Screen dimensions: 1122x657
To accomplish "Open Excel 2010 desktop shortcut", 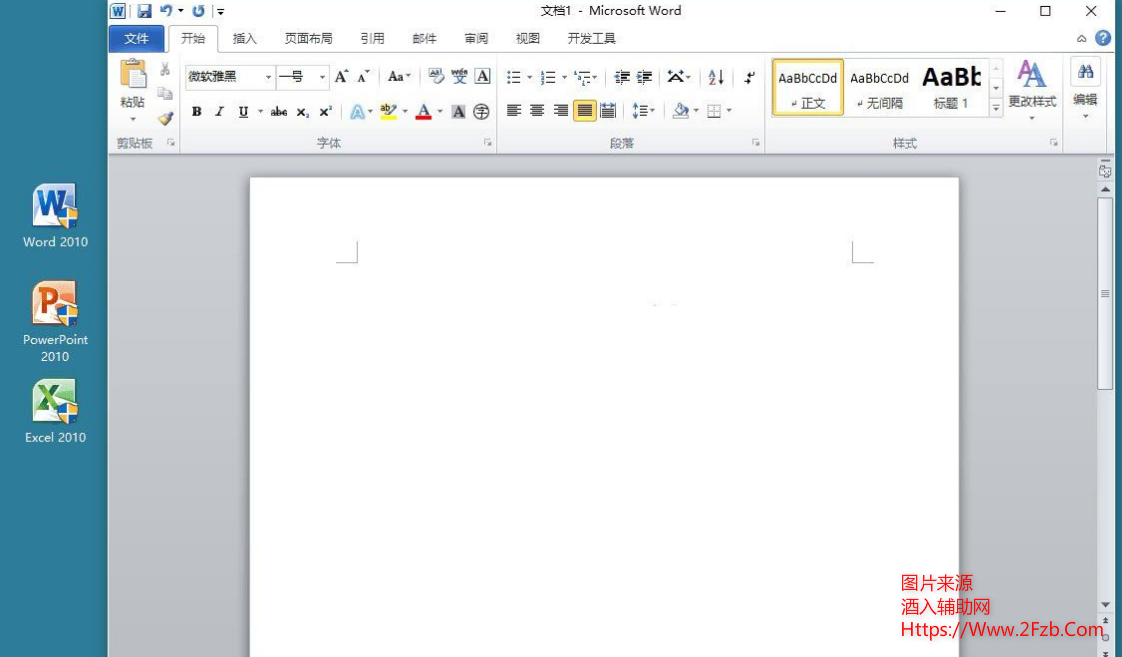I will tap(55, 411).
